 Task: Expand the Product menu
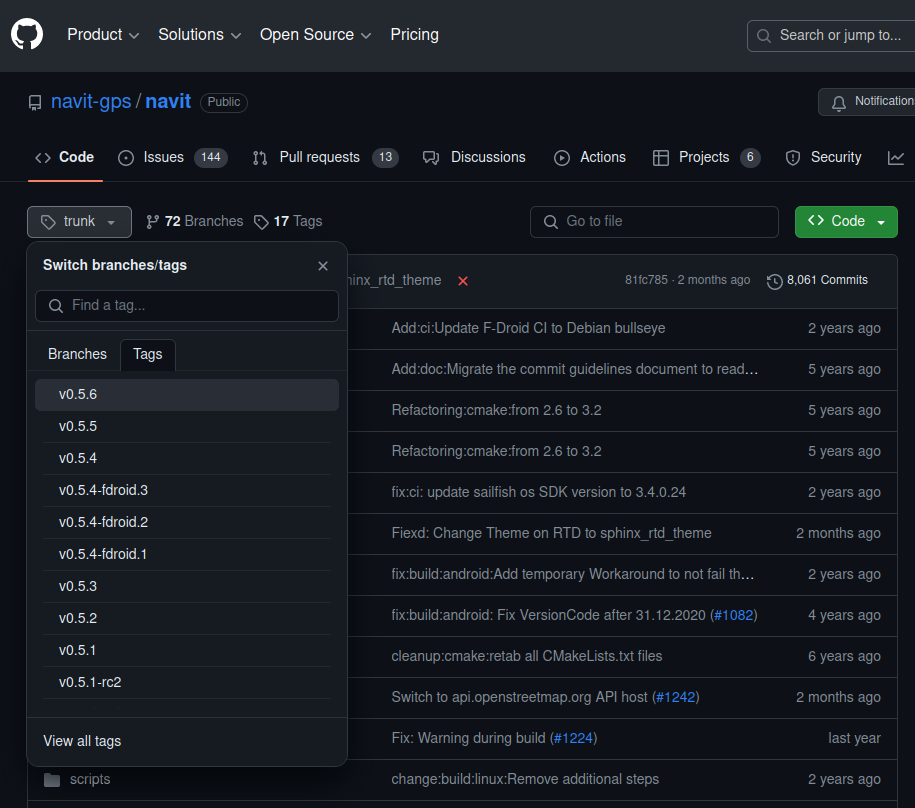[103, 35]
